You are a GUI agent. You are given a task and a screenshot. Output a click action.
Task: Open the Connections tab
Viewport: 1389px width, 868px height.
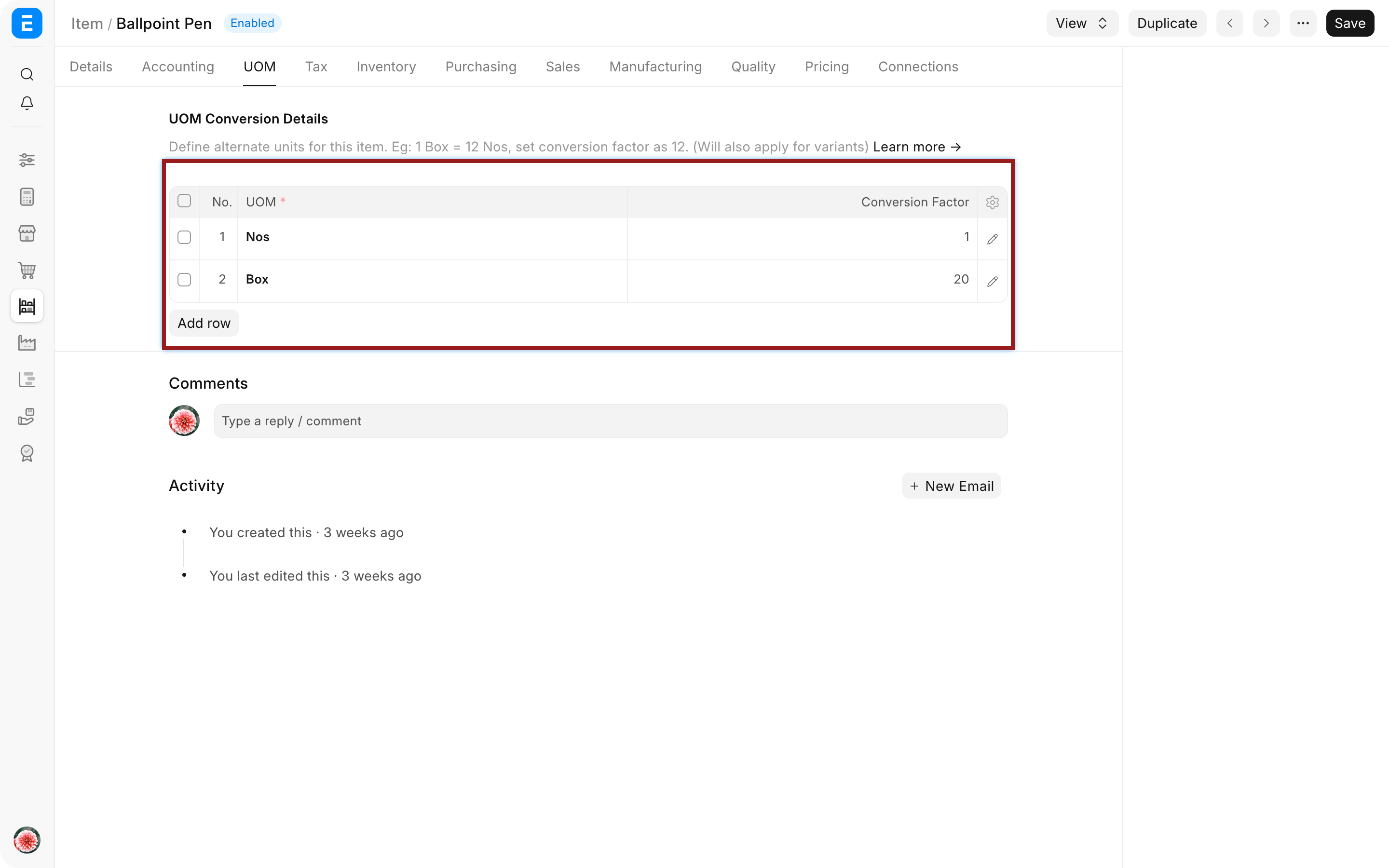(918, 67)
